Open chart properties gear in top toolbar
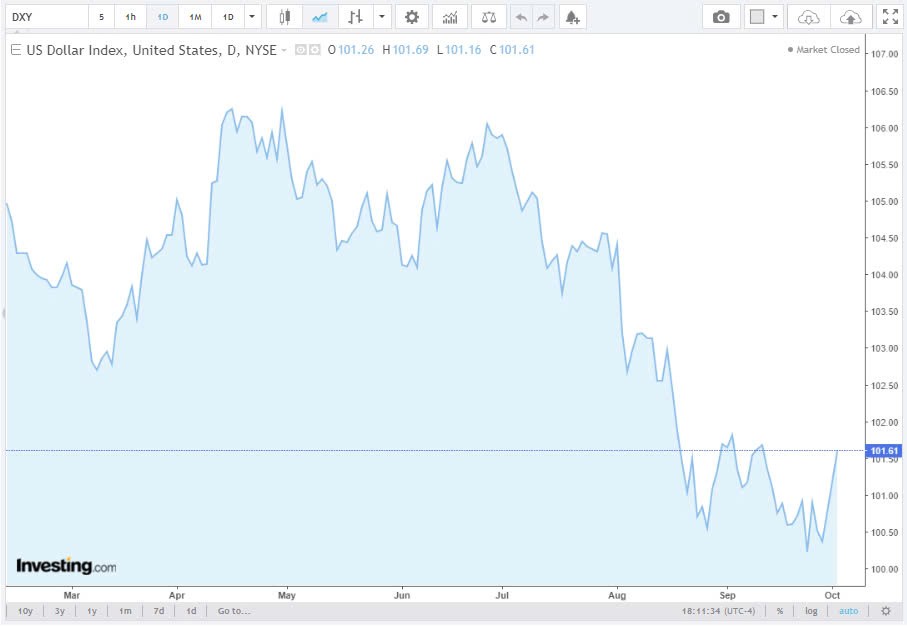This screenshot has height=627, width=907. pyautogui.click(x=411, y=17)
